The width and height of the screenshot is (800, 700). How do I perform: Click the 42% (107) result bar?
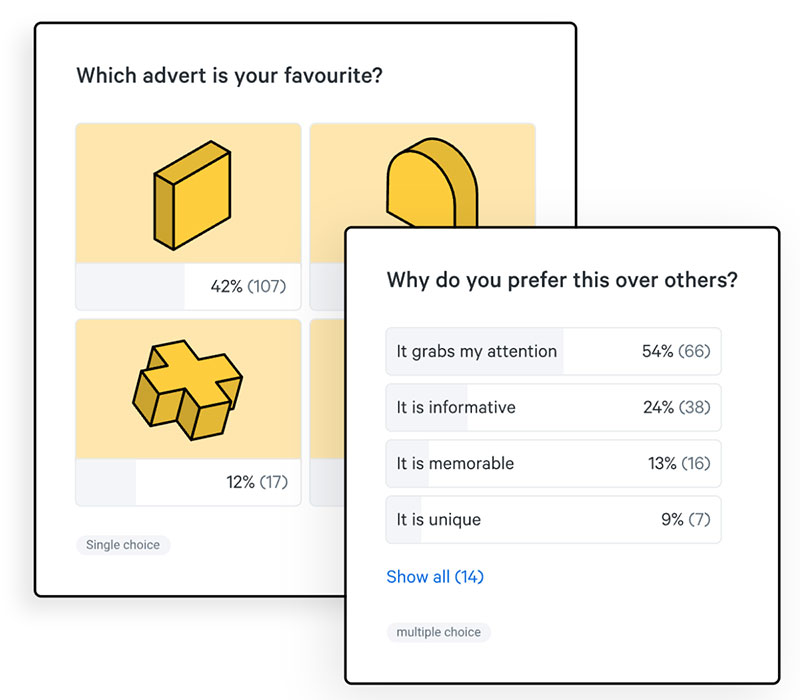188,287
